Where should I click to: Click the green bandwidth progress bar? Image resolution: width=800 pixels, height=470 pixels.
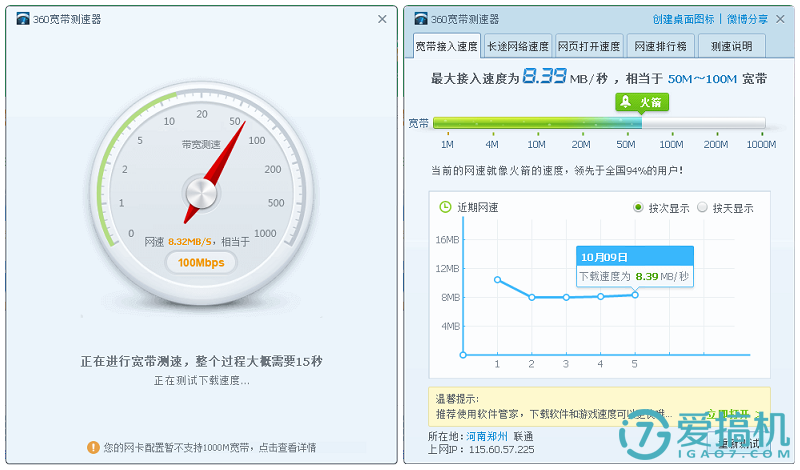pyautogui.click(x=537, y=122)
